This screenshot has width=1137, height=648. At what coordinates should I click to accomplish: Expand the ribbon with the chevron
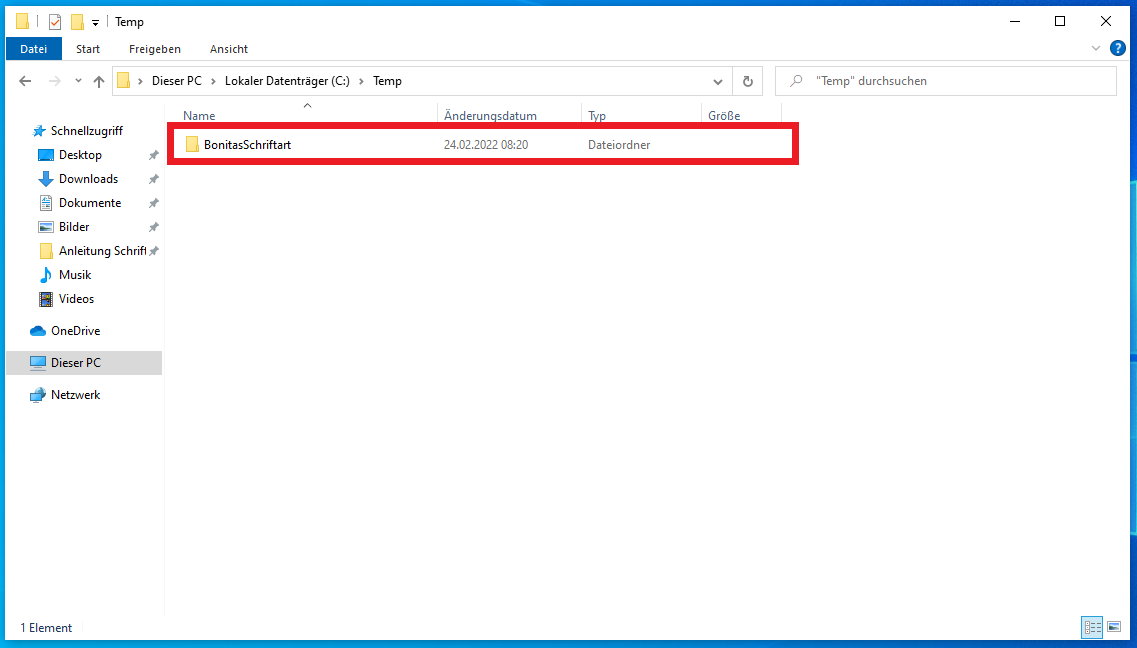(x=1095, y=48)
